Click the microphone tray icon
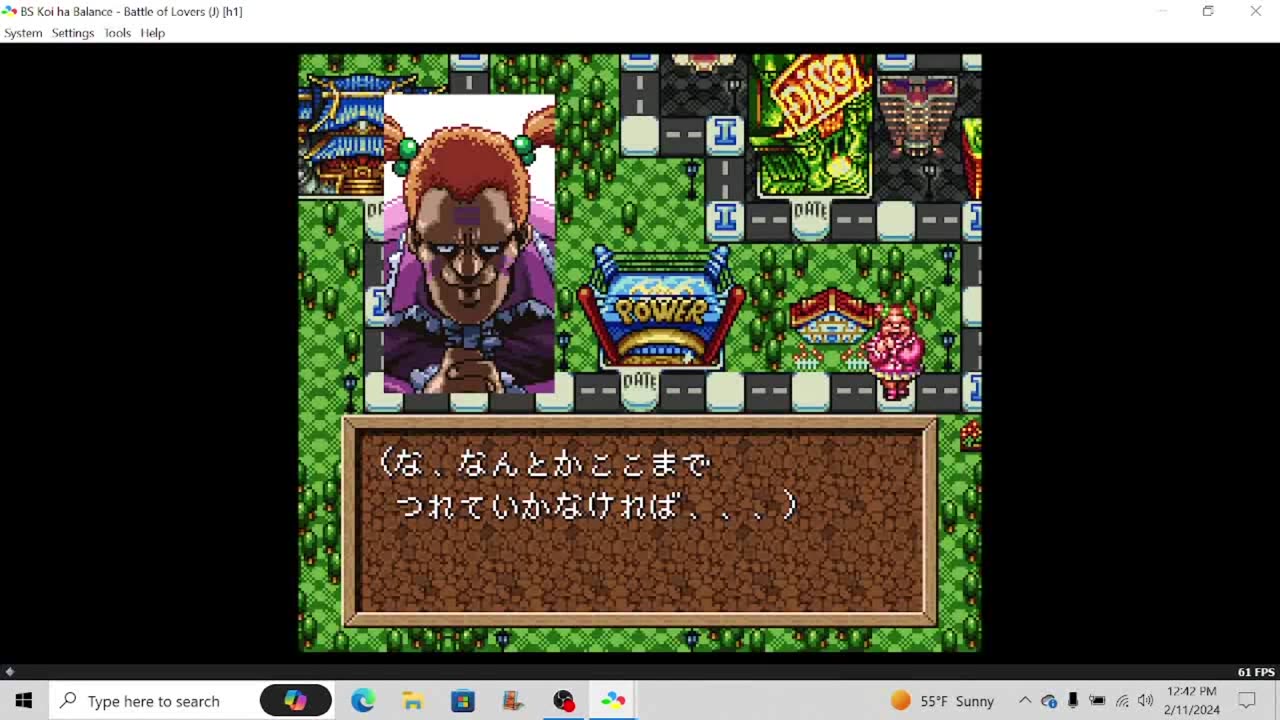 1073,701
